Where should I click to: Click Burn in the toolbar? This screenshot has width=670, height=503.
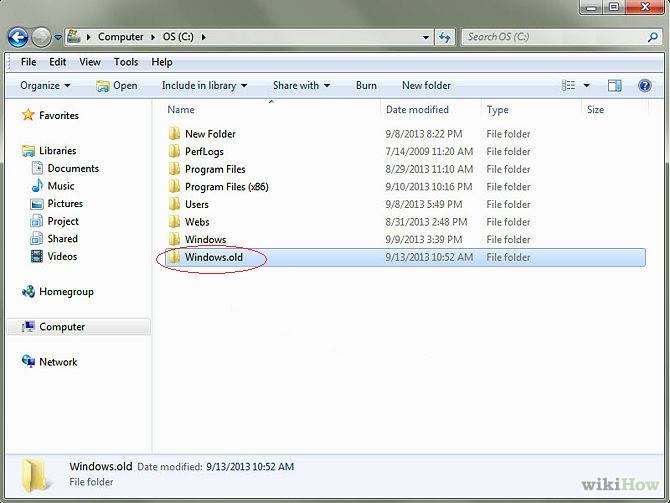click(x=366, y=85)
